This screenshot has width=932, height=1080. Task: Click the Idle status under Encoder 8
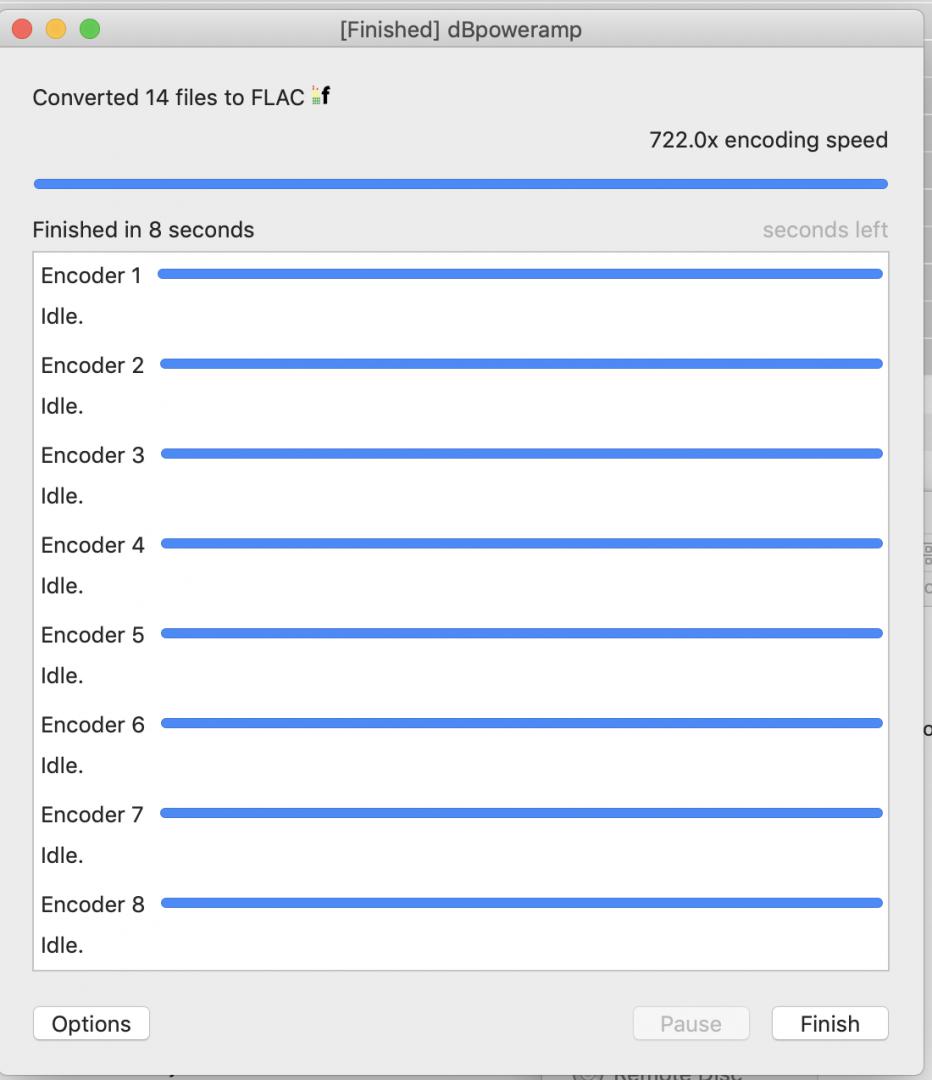point(62,945)
